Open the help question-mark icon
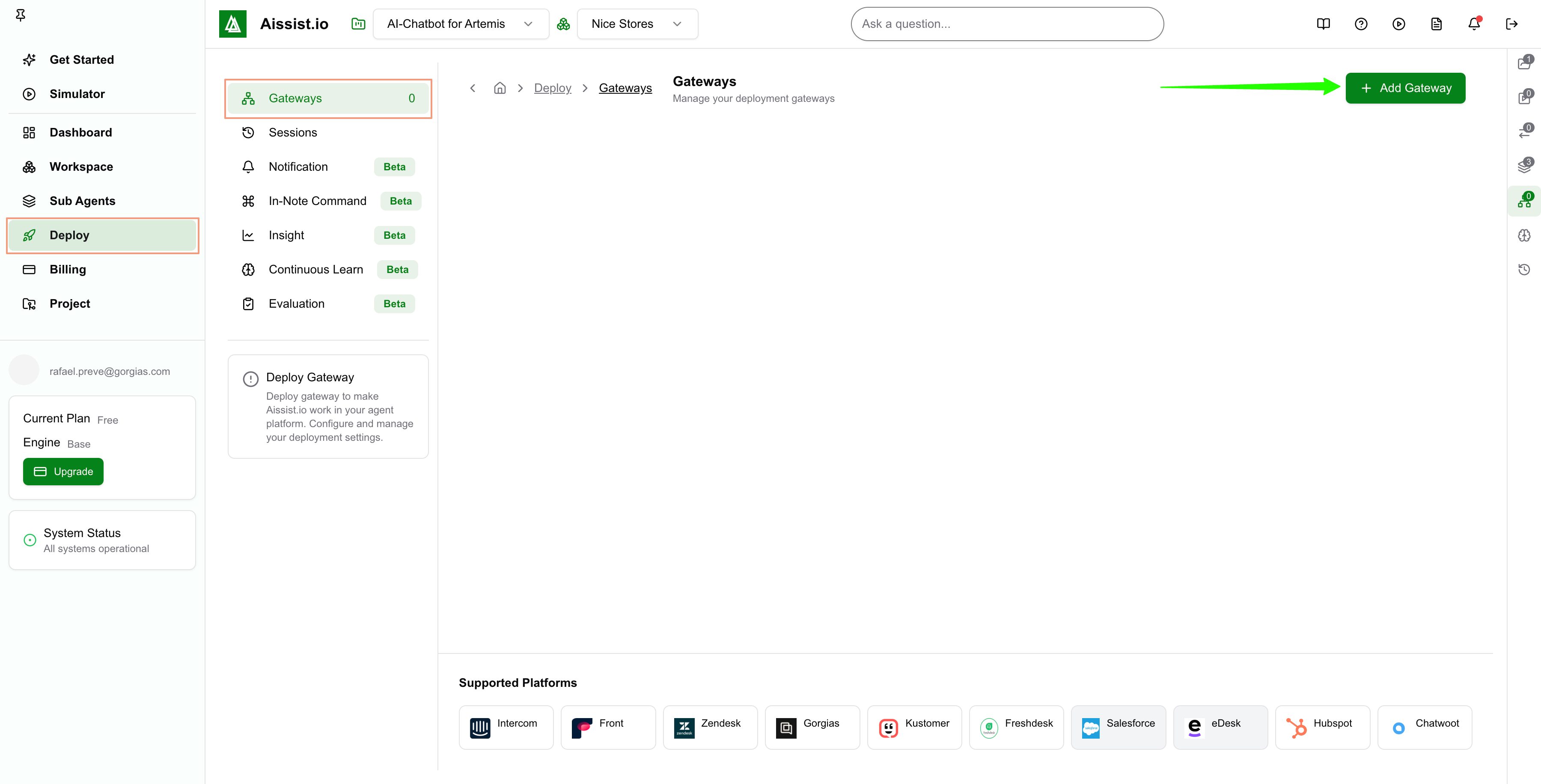 1361,24
